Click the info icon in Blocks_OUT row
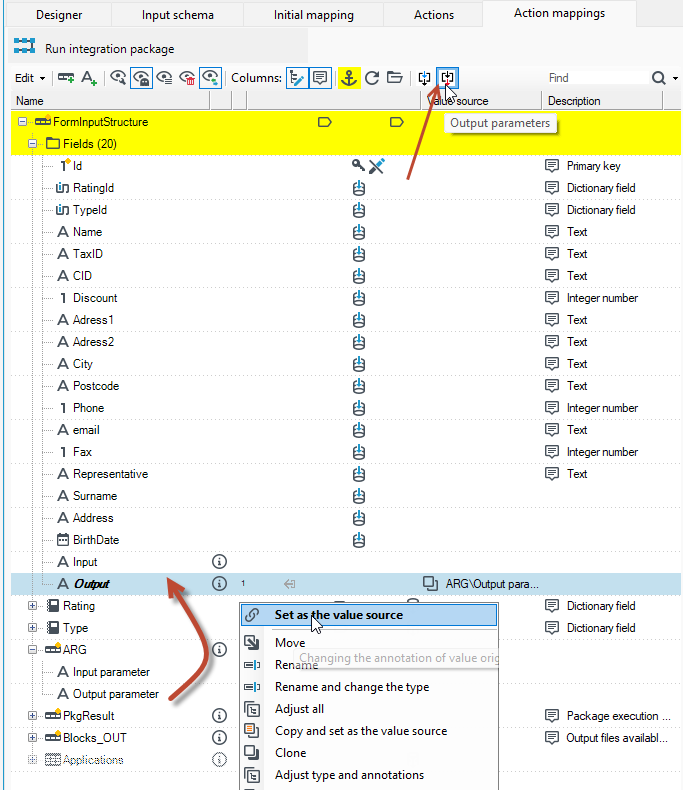The width and height of the screenshot is (683, 790). point(219,738)
